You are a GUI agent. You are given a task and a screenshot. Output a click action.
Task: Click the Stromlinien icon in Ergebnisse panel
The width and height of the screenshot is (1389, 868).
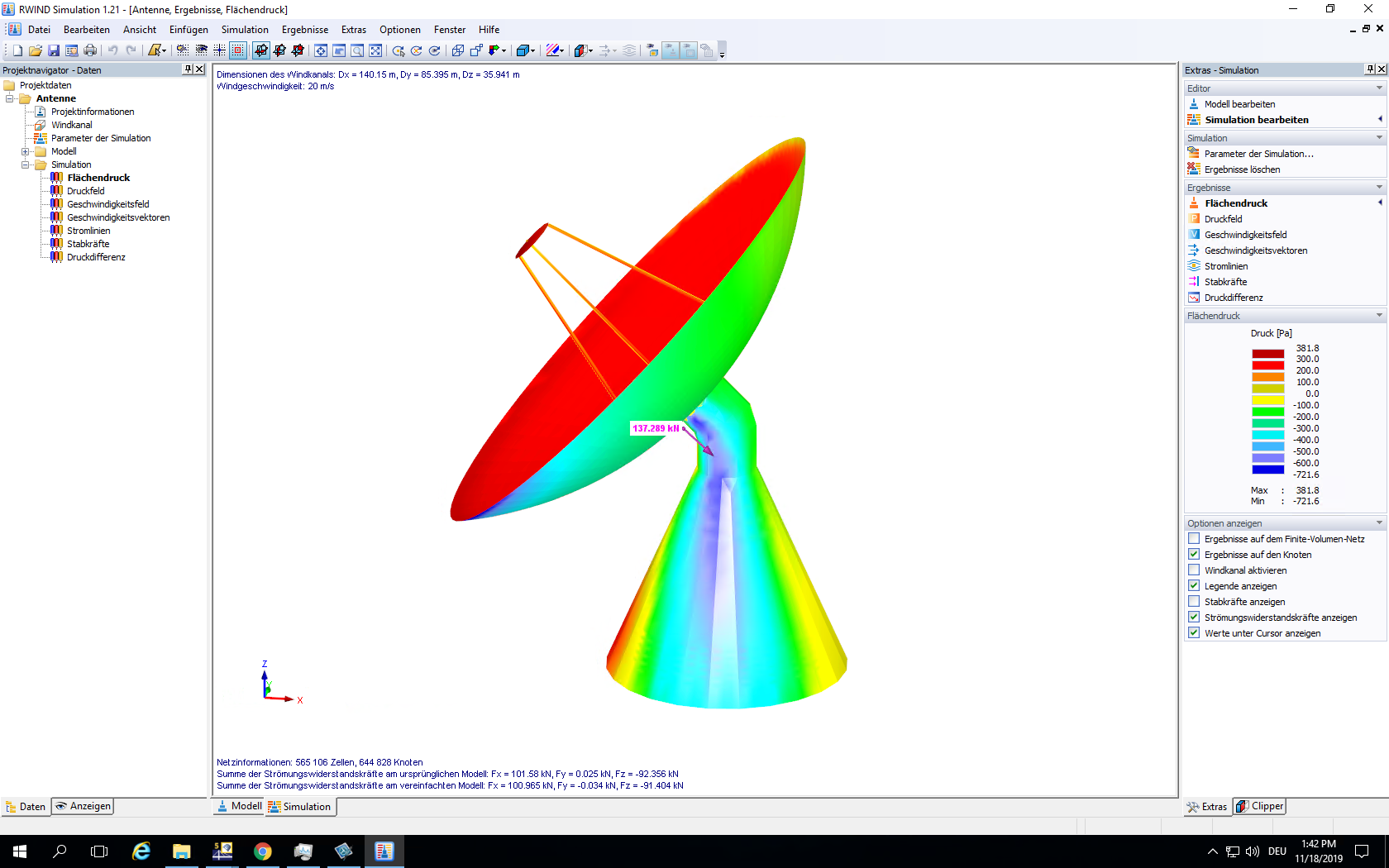(1194, 266)
